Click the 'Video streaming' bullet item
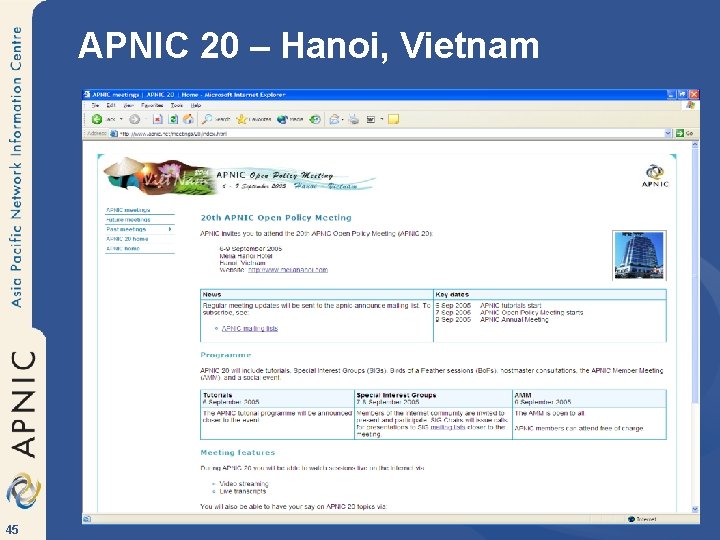This screenshot has height=540, width=720. [243, 484]
